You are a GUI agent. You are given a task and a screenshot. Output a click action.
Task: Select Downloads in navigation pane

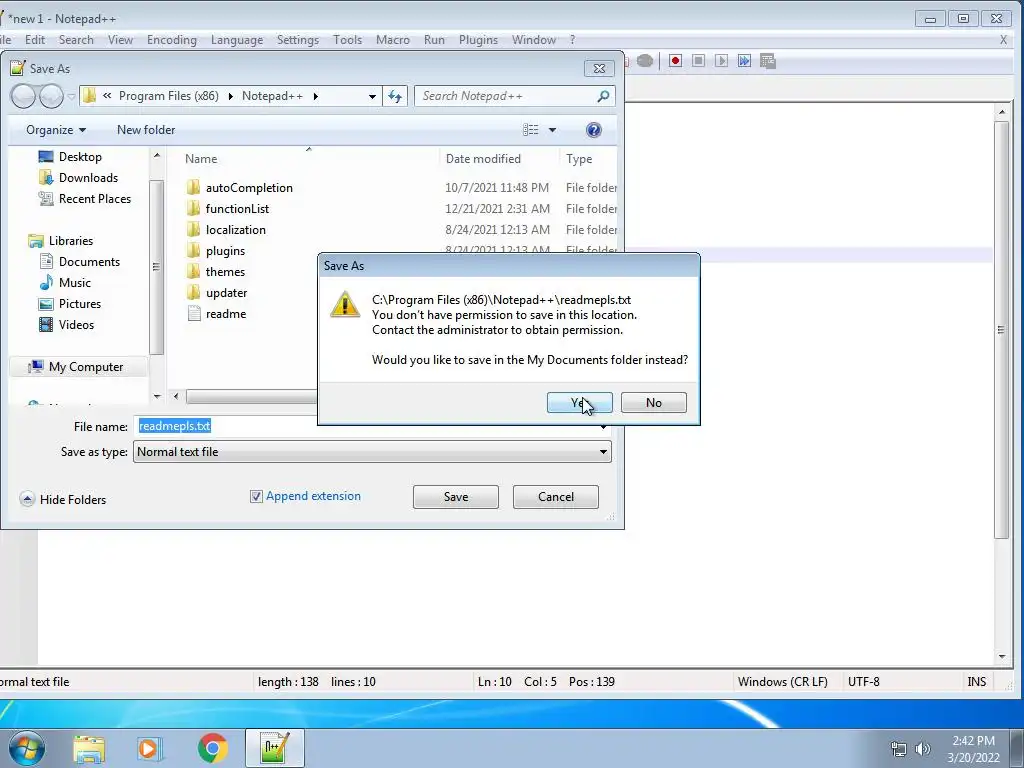pos(88,178)
